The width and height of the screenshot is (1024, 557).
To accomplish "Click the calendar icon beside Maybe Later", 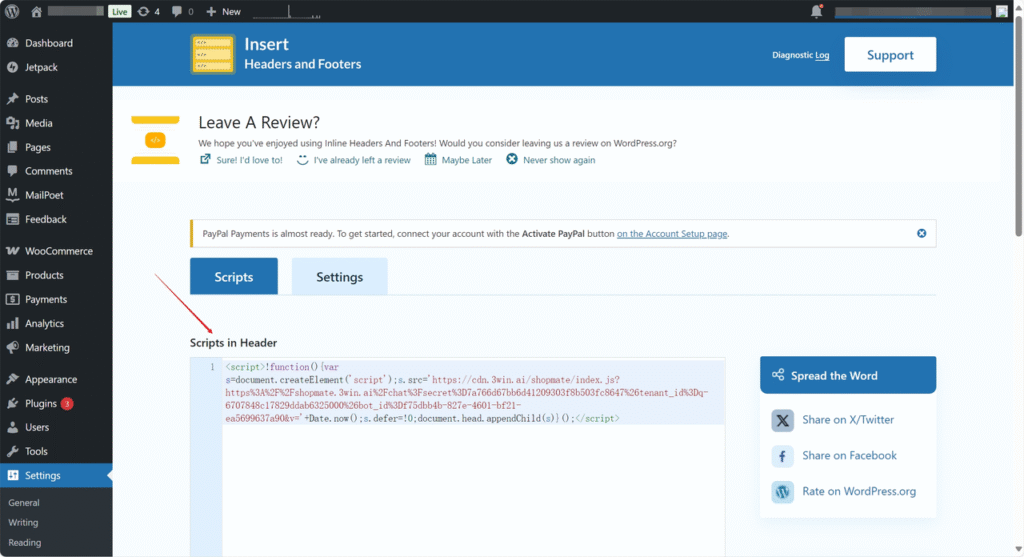I will tap(430, 159).
